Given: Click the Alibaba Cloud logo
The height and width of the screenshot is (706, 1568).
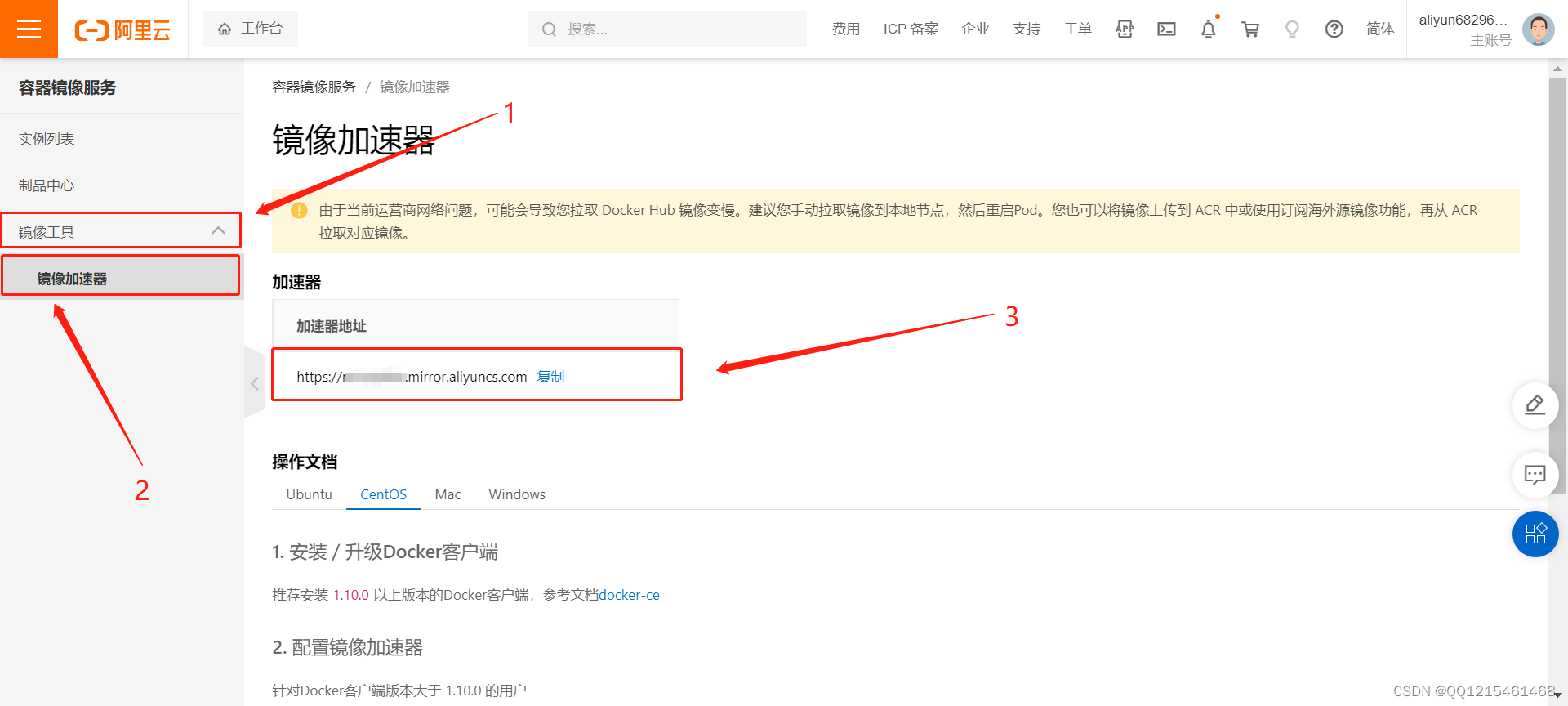Looking at the screenshot, I should pos(122,30).
